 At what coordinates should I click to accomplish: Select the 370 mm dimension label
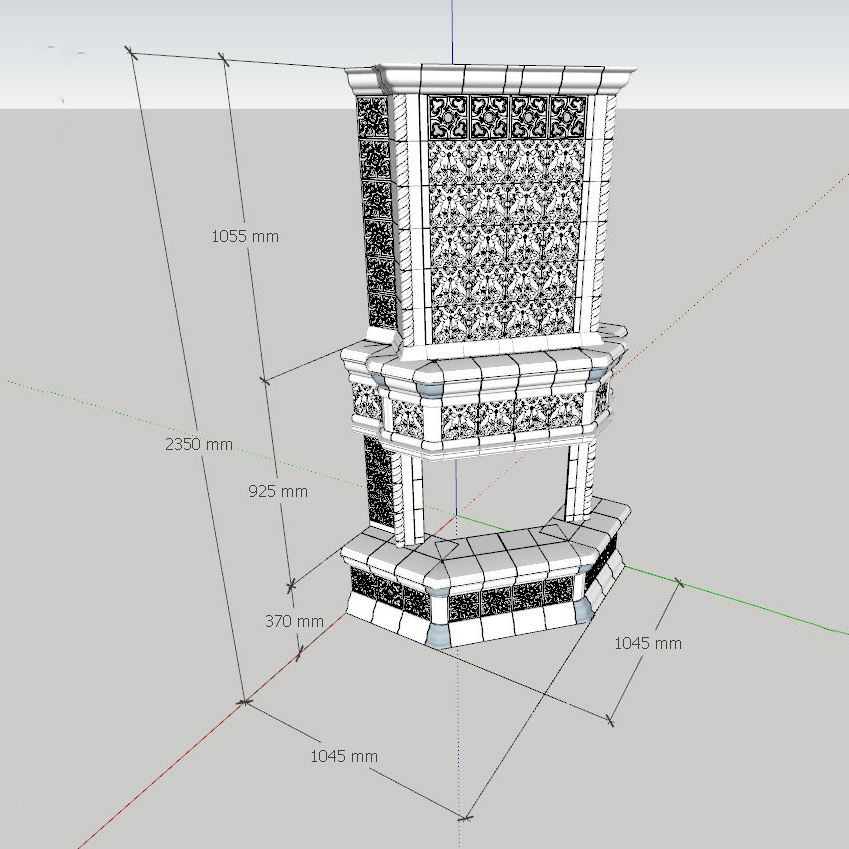click(x=294, y=621)
